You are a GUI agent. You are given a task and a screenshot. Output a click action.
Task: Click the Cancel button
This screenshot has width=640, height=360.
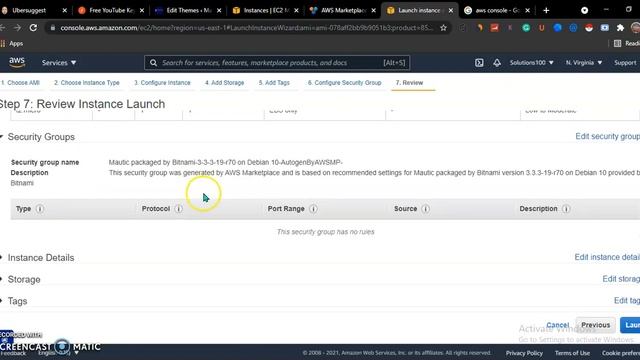coord(558,325)
